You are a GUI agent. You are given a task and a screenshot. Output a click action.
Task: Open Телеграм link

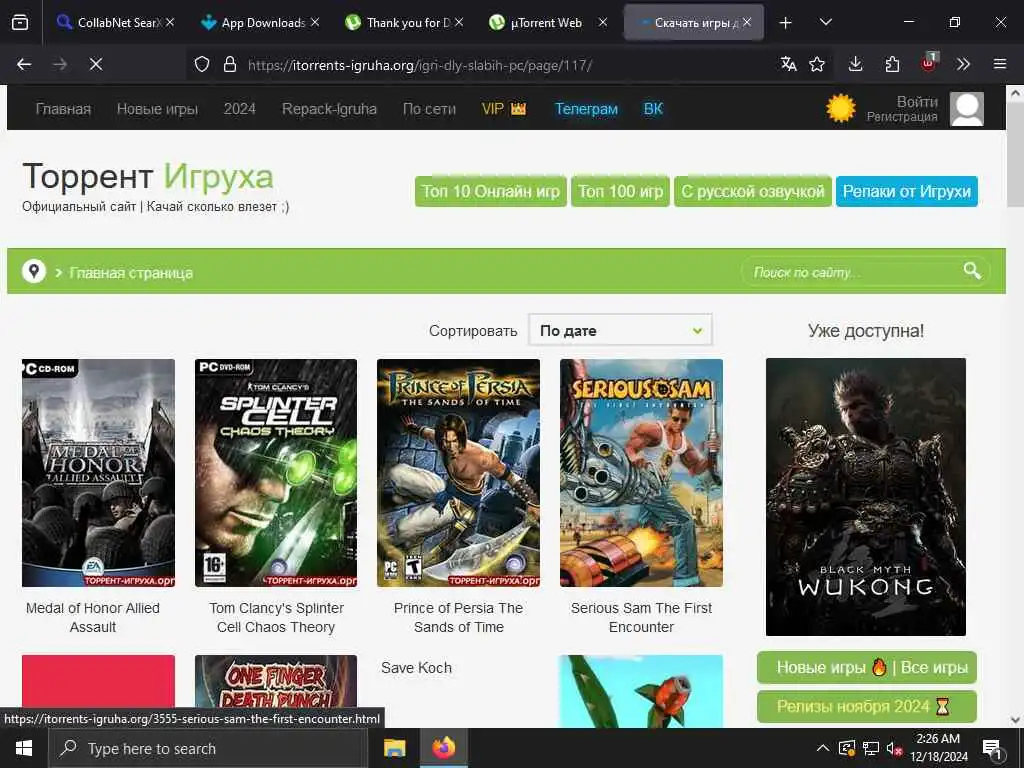(586, 109)
